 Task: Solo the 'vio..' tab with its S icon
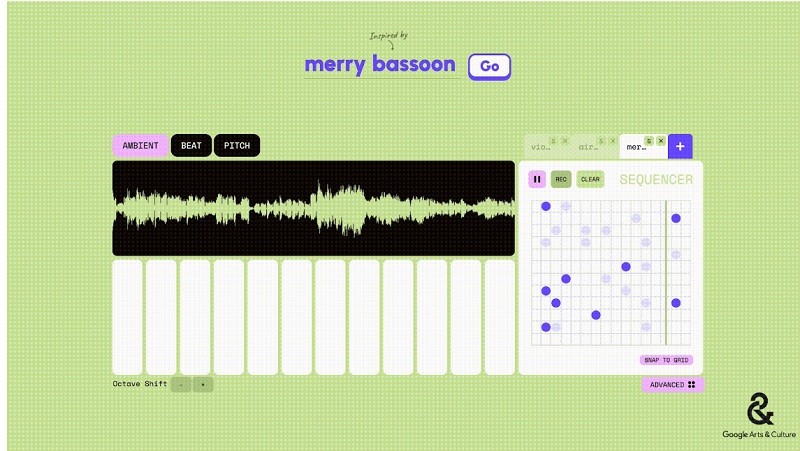(x=553, y=141)
